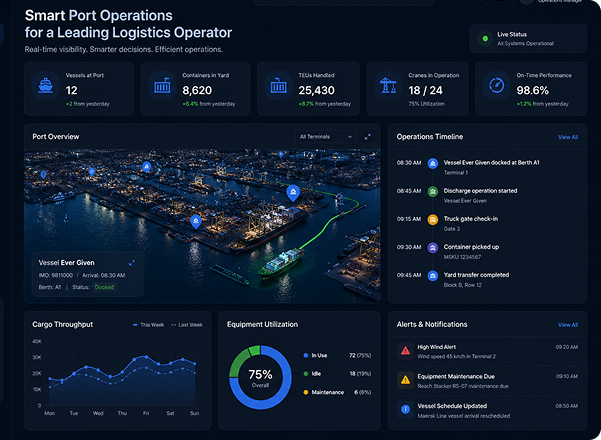The image size is (601, 440).
Task: Click the 75% Overall donut chart center
Action: click(x=260, y=378)
